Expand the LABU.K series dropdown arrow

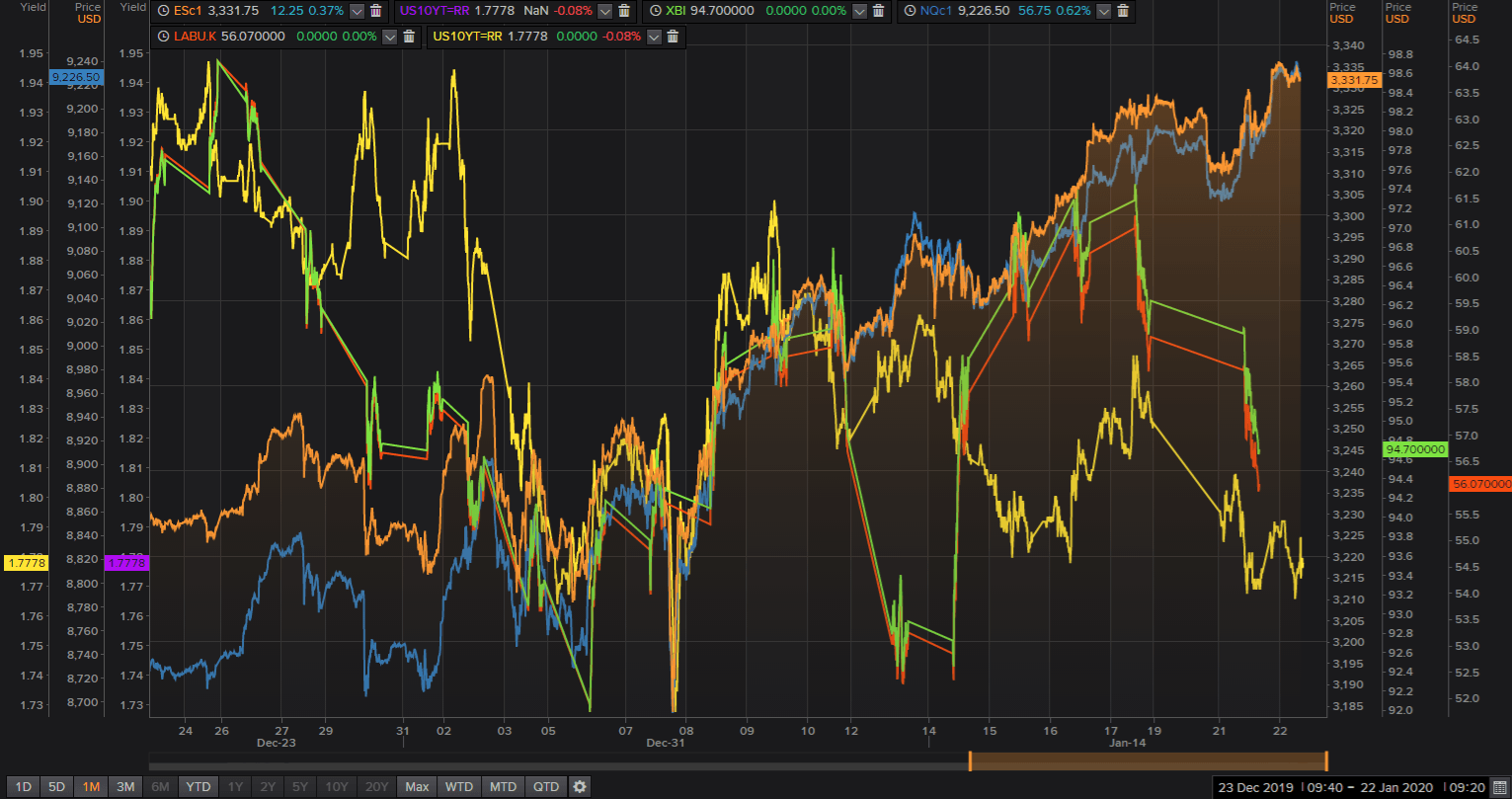[x=389, y=37]
